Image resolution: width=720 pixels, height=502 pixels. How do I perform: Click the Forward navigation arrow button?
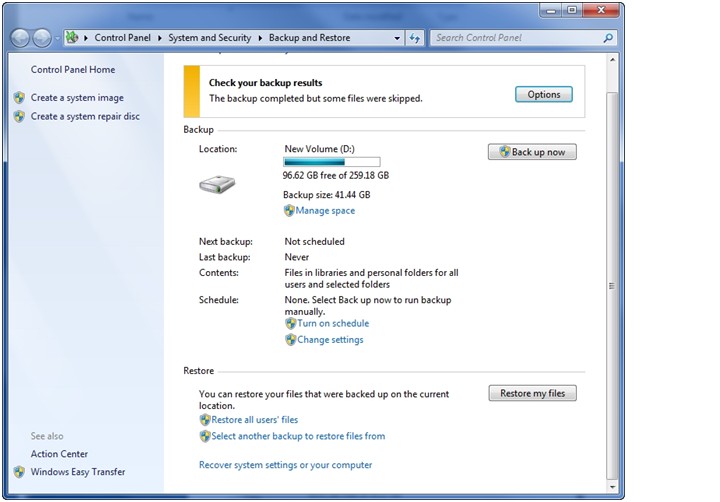pos(42,38)
